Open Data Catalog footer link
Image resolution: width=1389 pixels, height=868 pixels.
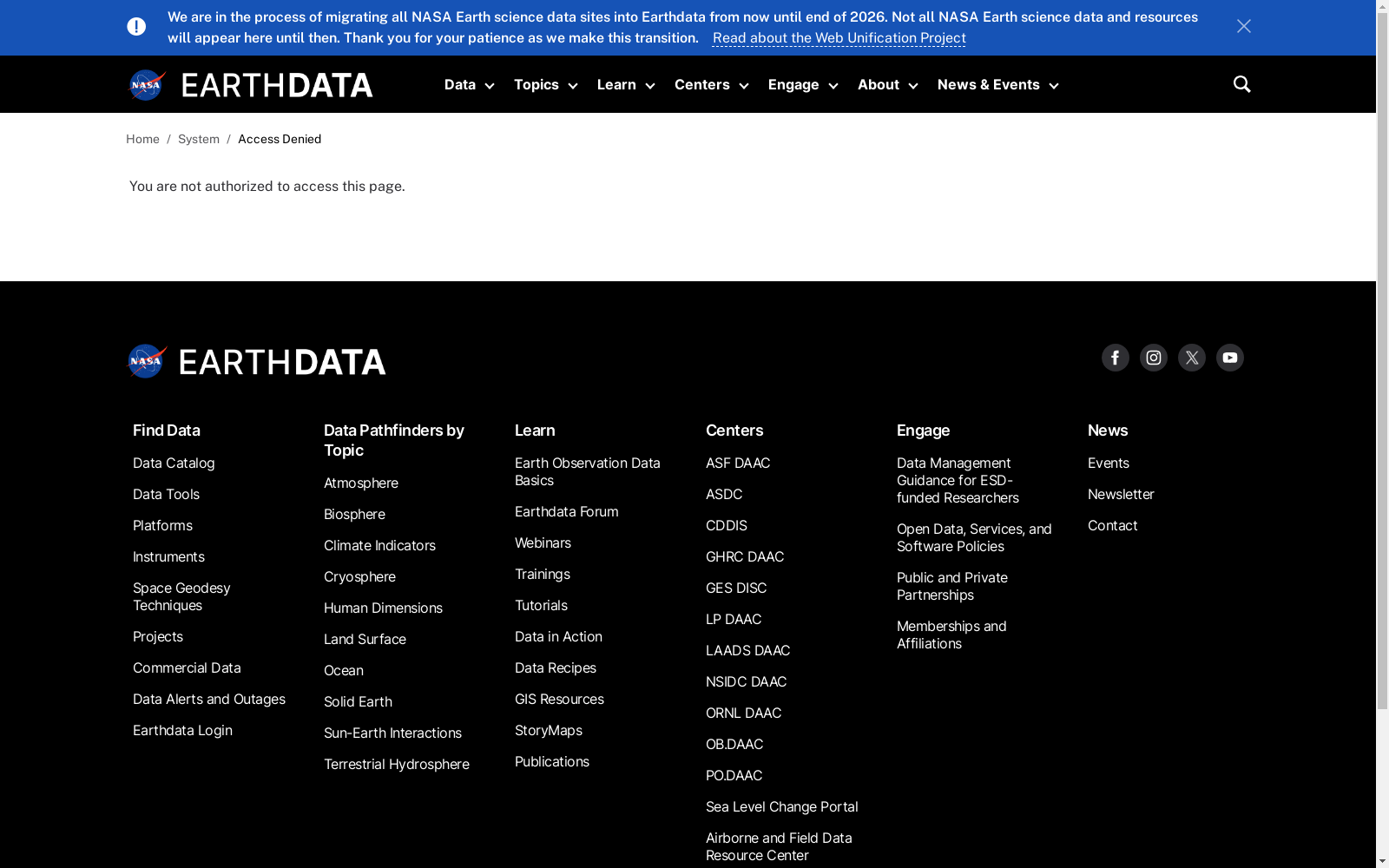[x=174, y=464]
